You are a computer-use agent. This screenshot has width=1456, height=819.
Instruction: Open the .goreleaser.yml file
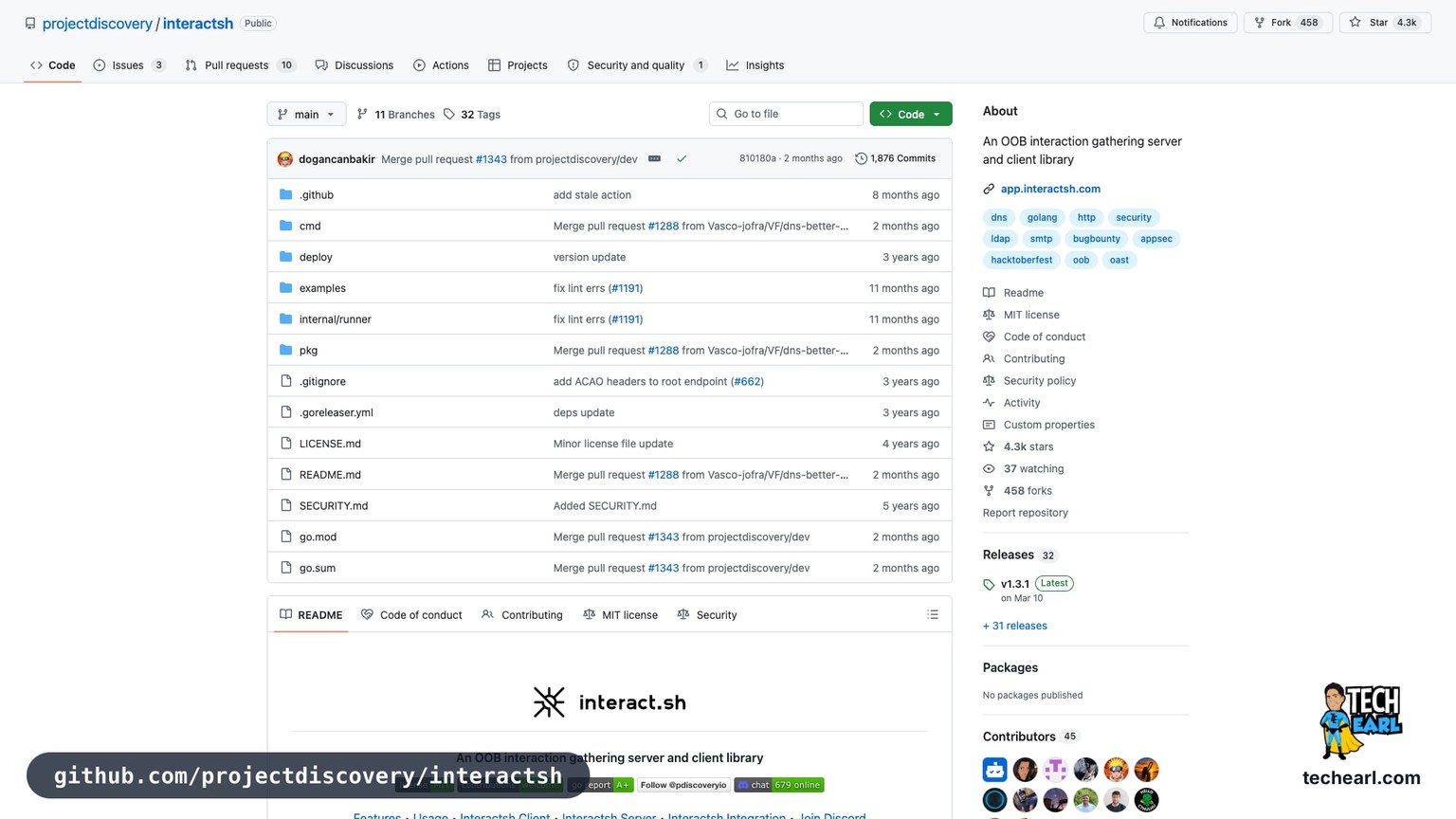click(x=337, y=412)
